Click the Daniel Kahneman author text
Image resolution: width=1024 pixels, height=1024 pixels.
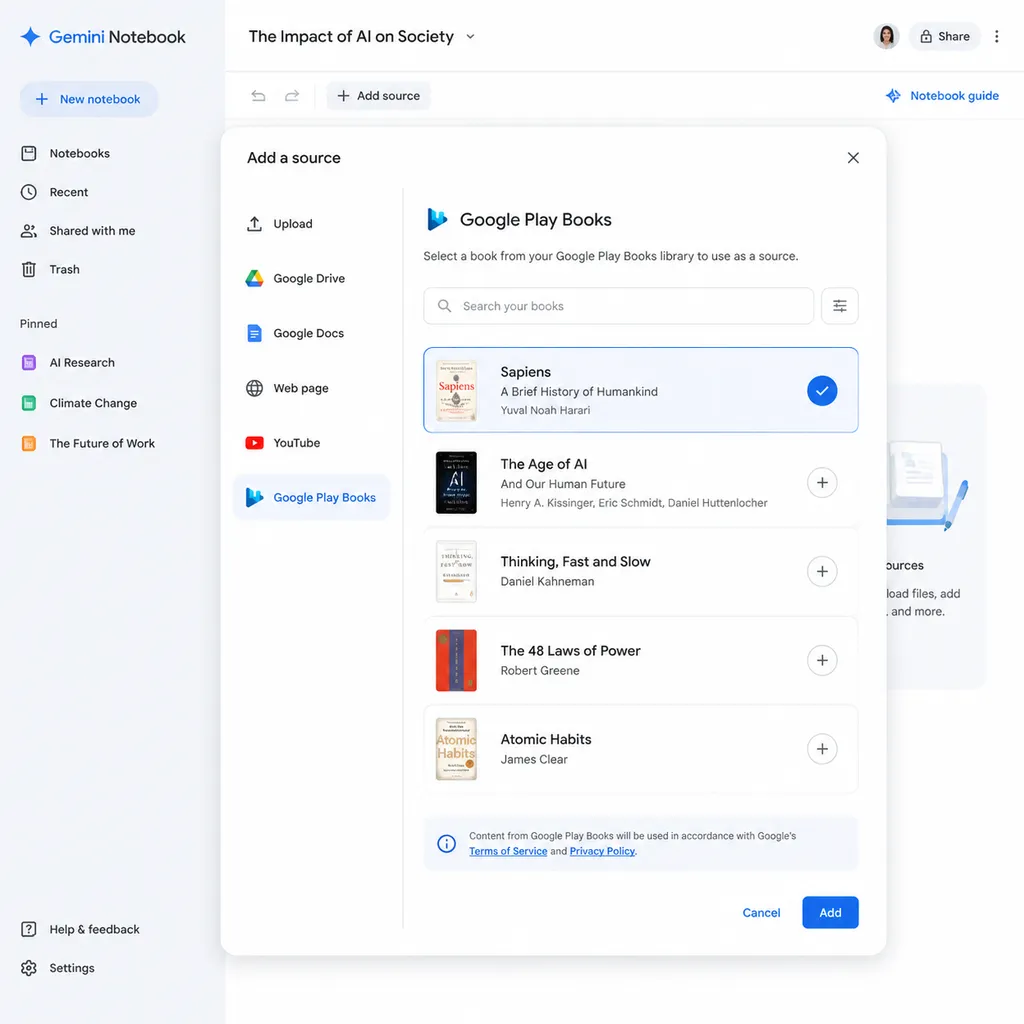point(547,581)
